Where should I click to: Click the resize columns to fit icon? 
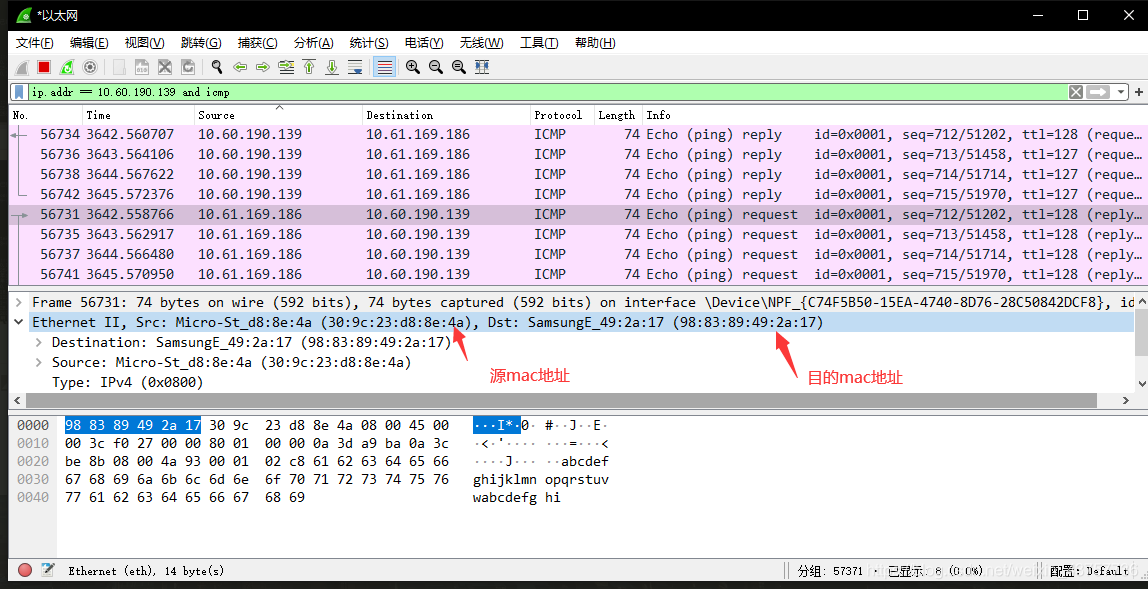482,67
